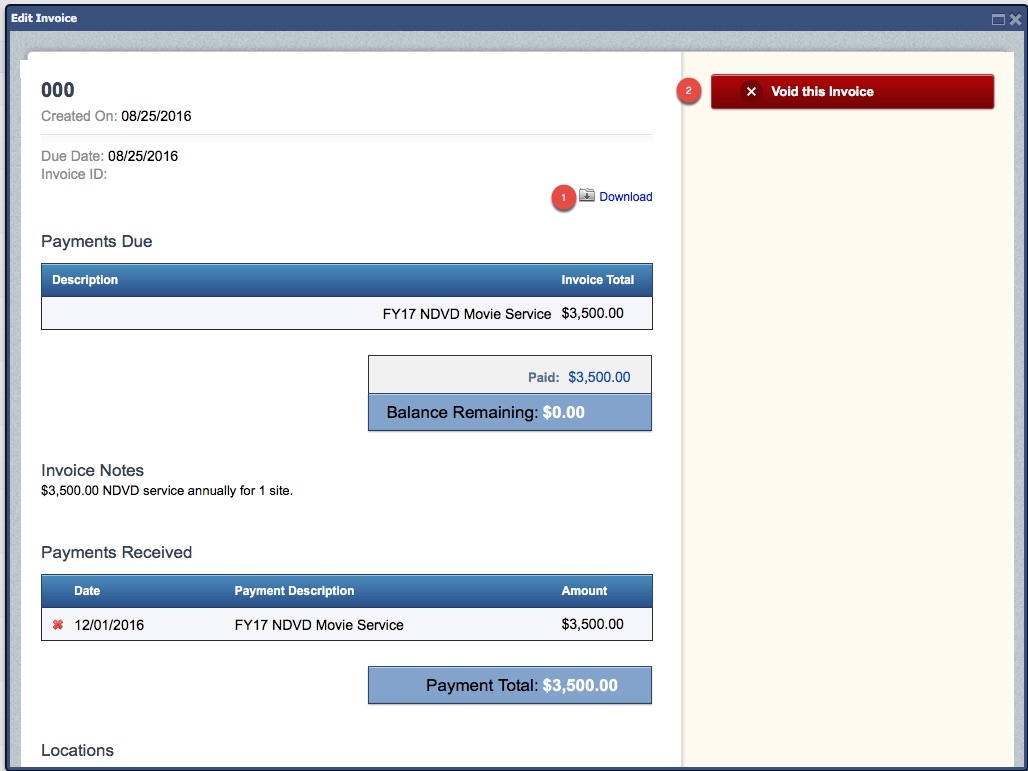Select the 12/01/2016 payment date cell
The image size is (1028, 771).
(x=109, y=625)
